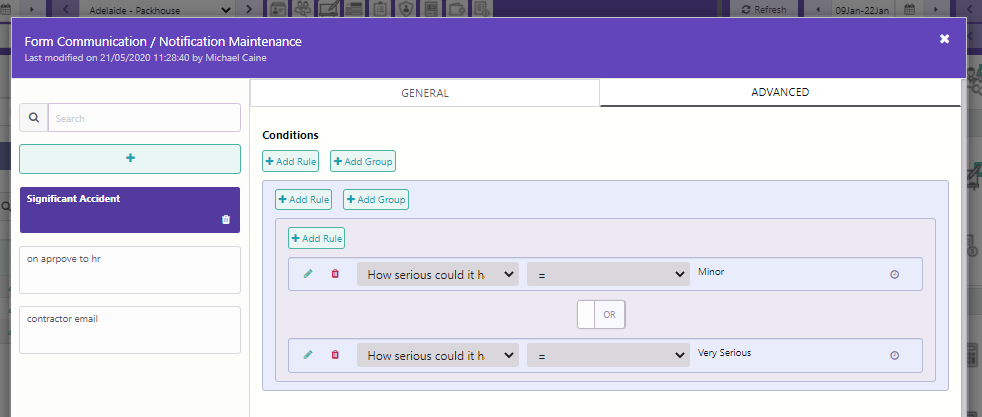Delete the Minor rule with its red trash icon
The width and height of the screenshot is (982, 417).
pyautogui.click(x=335, y=274)
